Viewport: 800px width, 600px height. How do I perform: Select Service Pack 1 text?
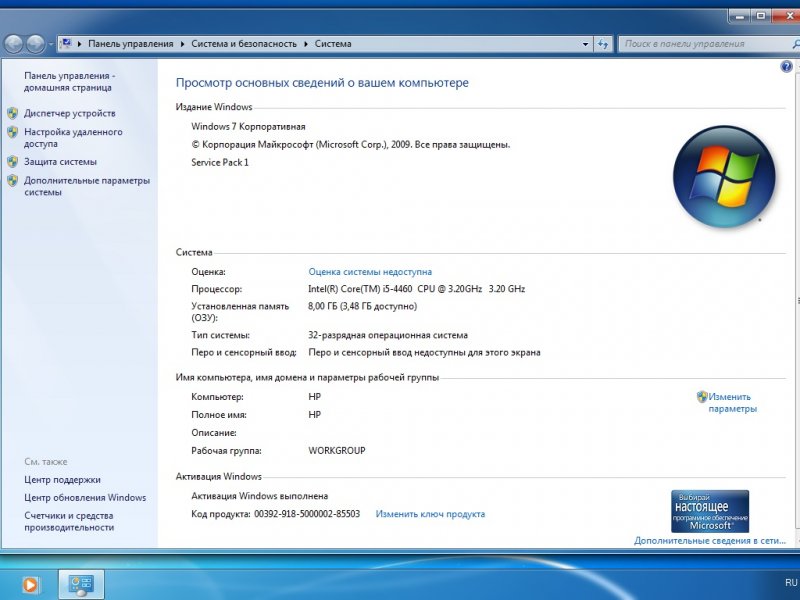pyautogui.click(x=220, y=162)
